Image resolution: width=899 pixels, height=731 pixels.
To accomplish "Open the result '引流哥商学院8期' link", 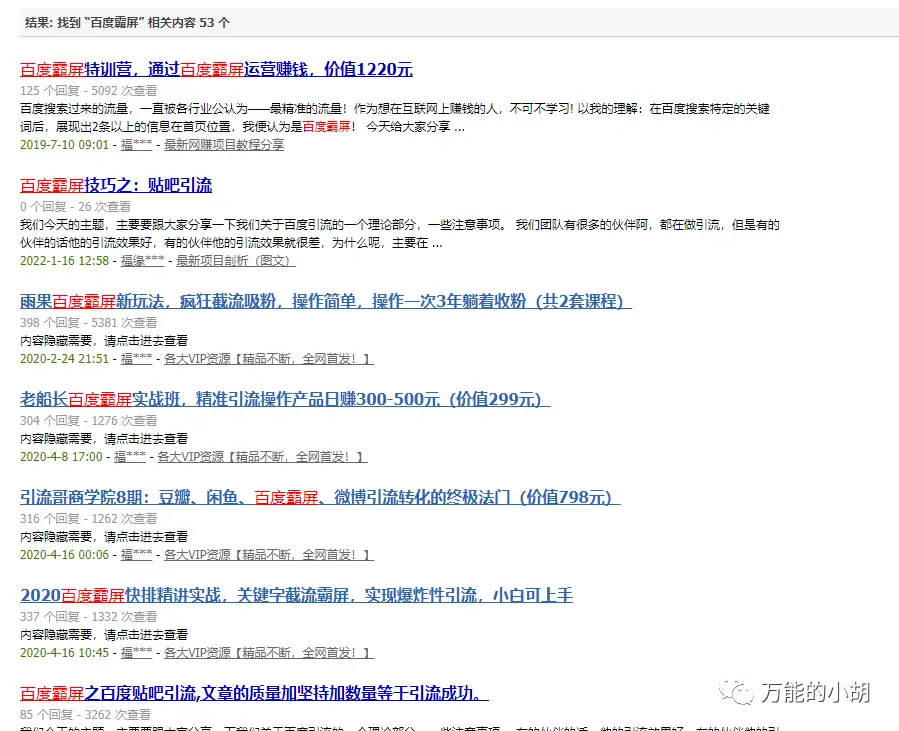I will point(320,497).
